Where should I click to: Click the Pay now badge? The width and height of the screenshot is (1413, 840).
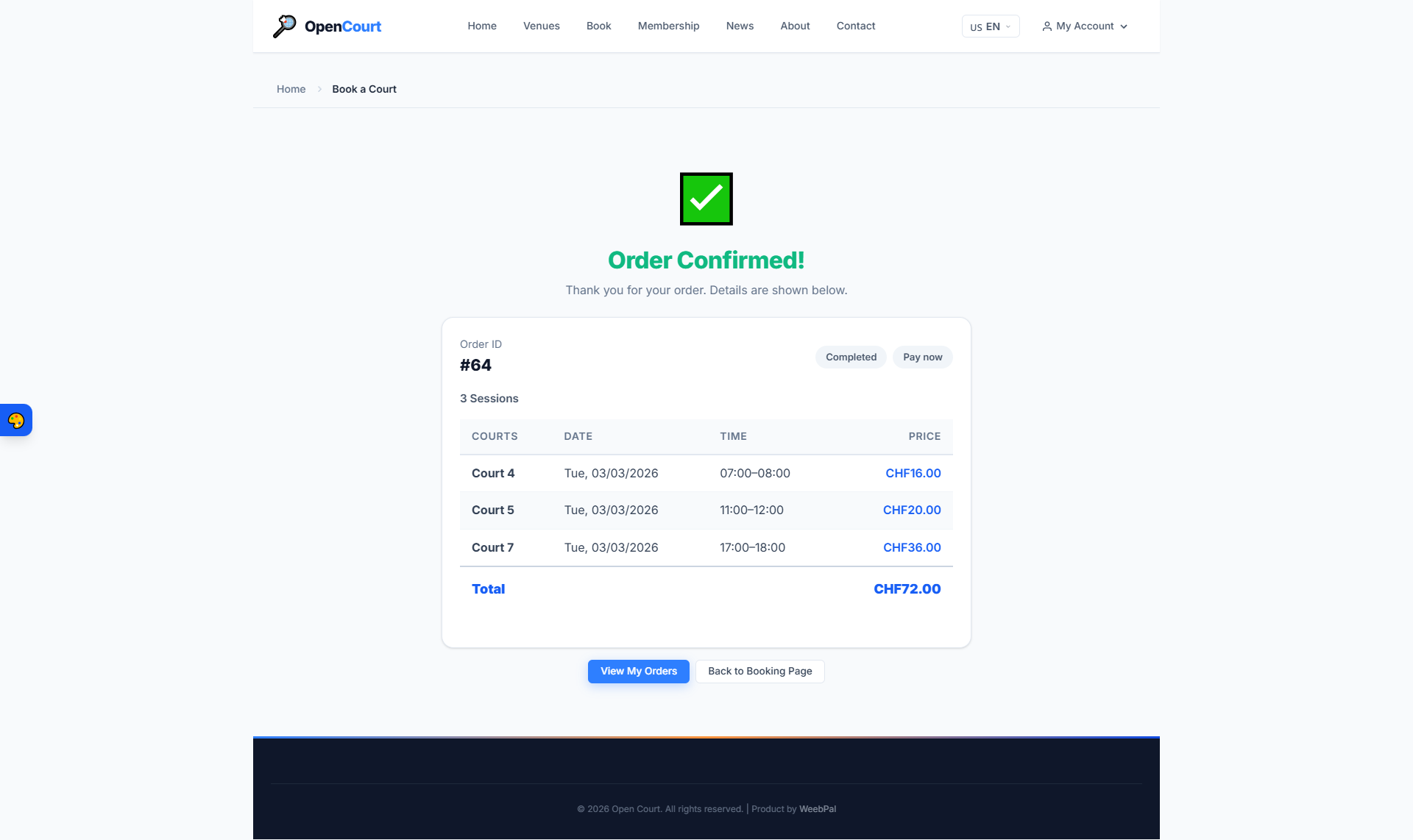(922, 357)
